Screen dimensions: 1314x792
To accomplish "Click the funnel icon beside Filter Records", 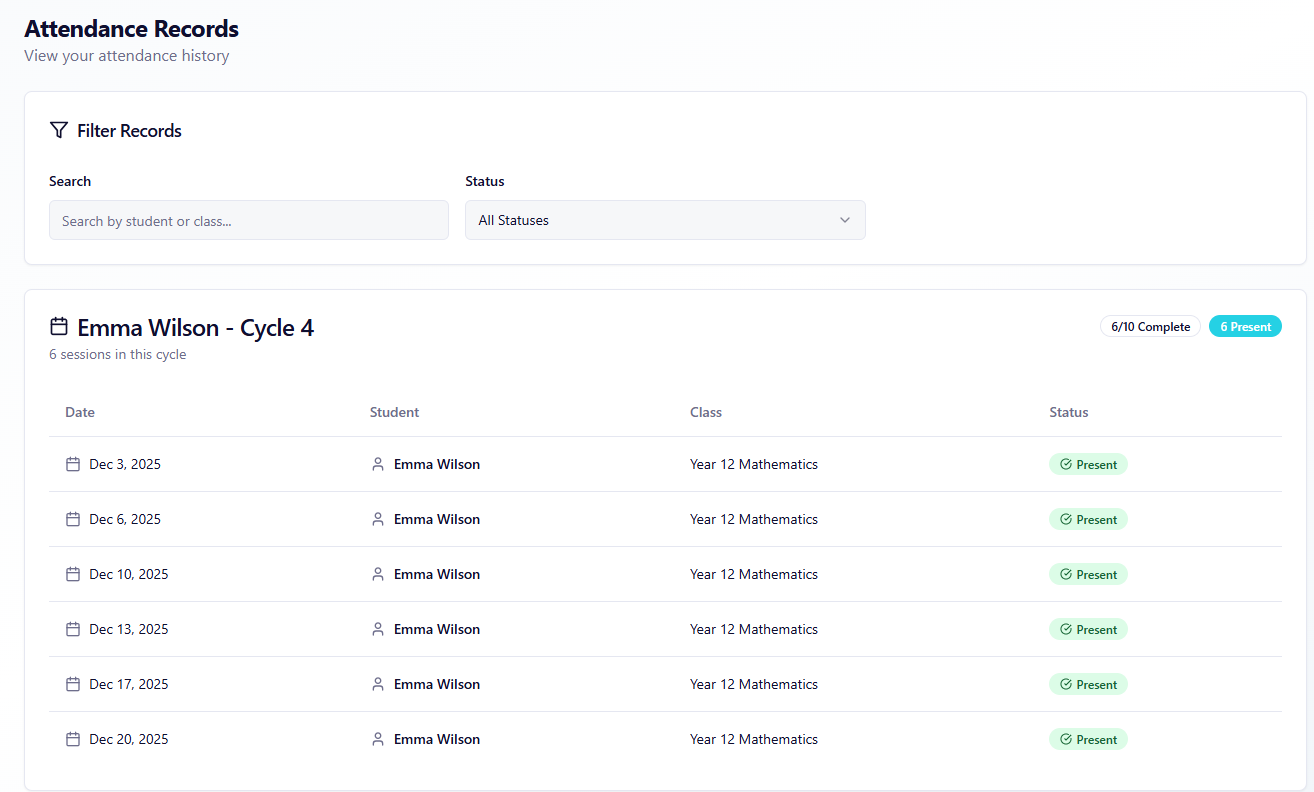I will 59,130.
